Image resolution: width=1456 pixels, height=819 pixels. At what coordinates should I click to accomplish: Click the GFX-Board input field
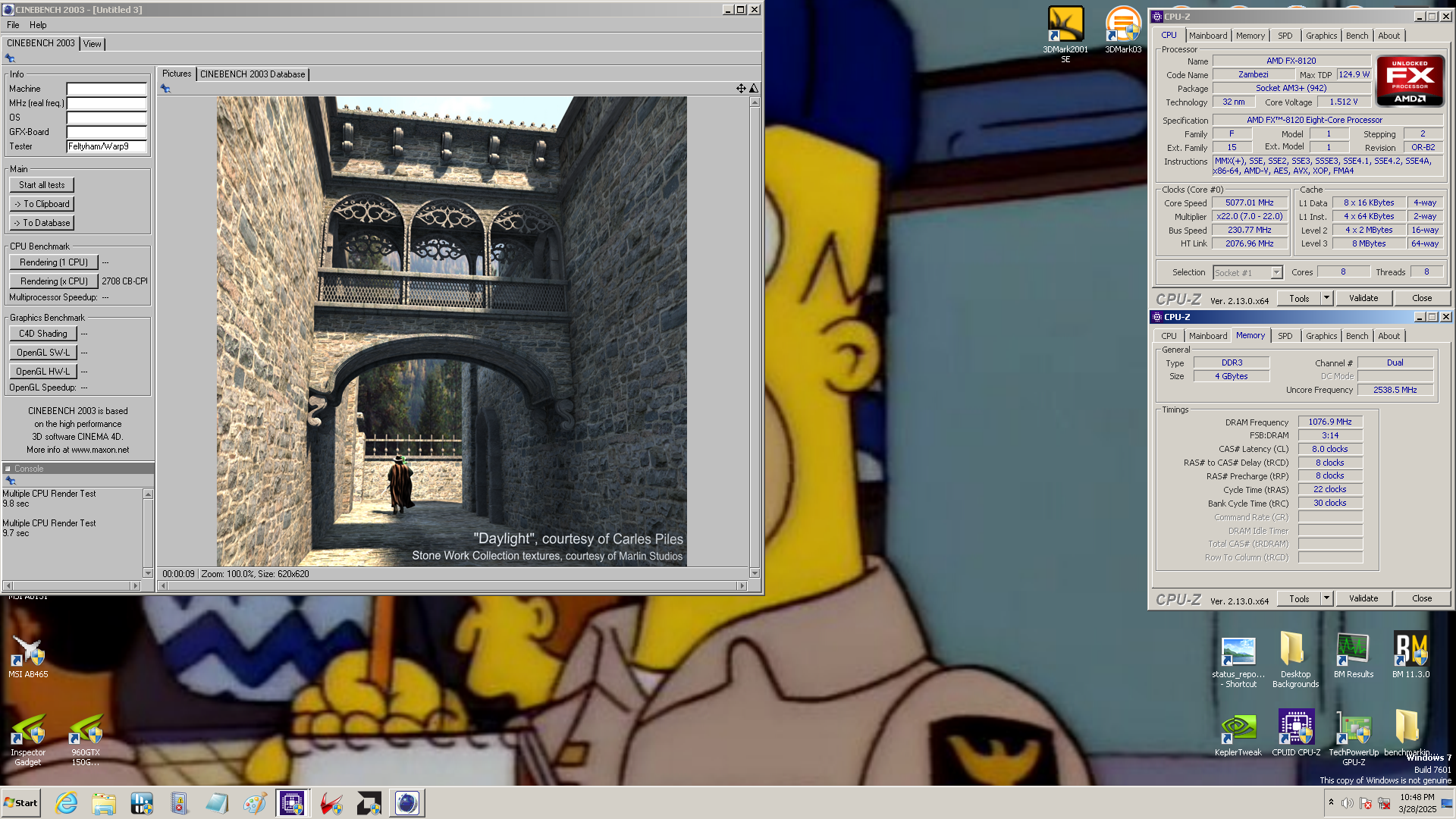coord(106,132)
